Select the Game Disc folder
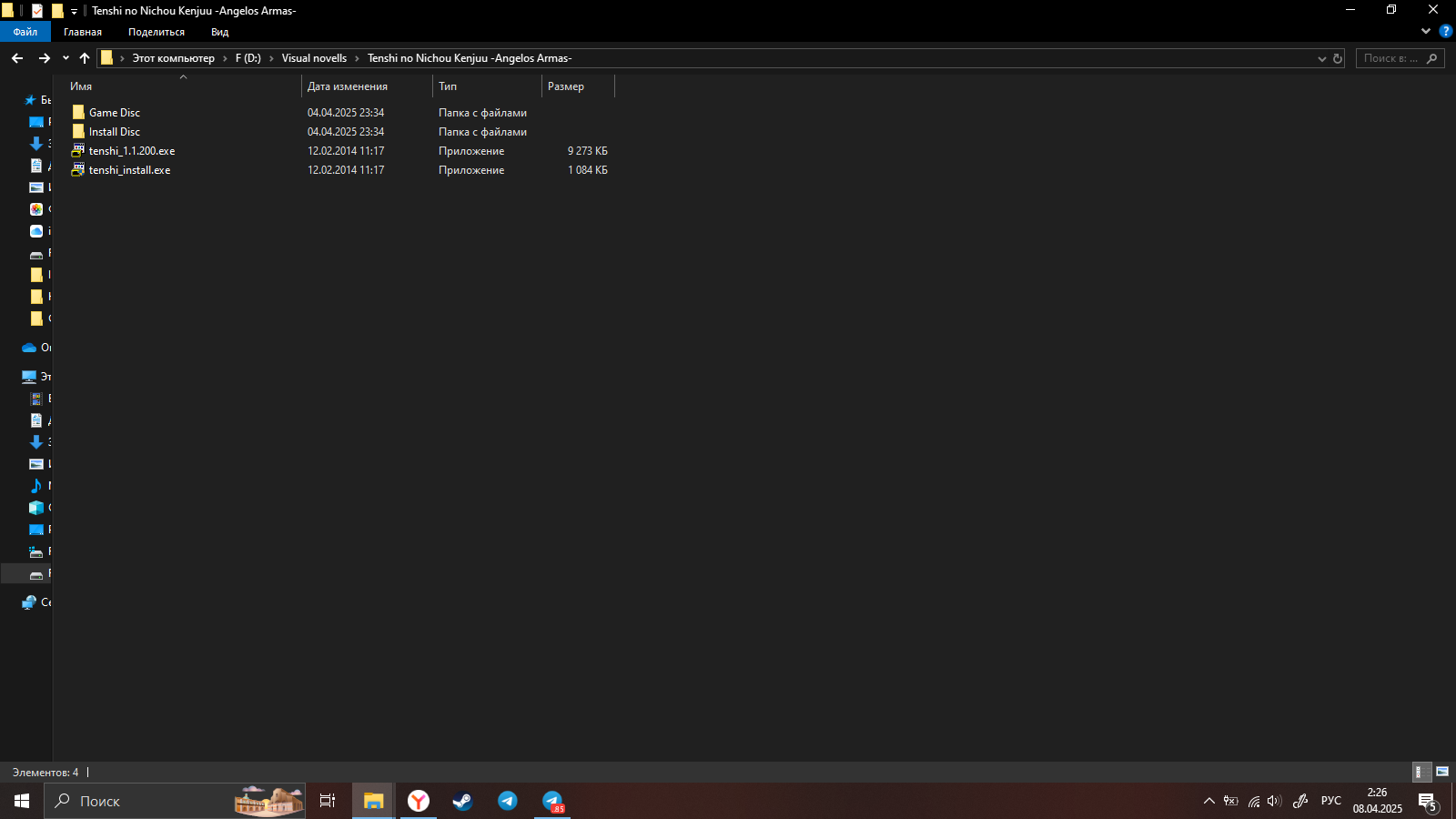The image size is (1456, 819). 115,113
